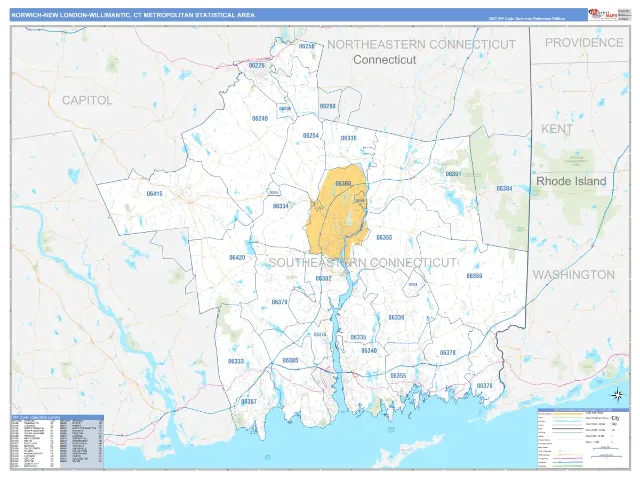This screenshot has width=640, height=480.
Task: Select ZIP code label 06359
Action: pos(474,276)
